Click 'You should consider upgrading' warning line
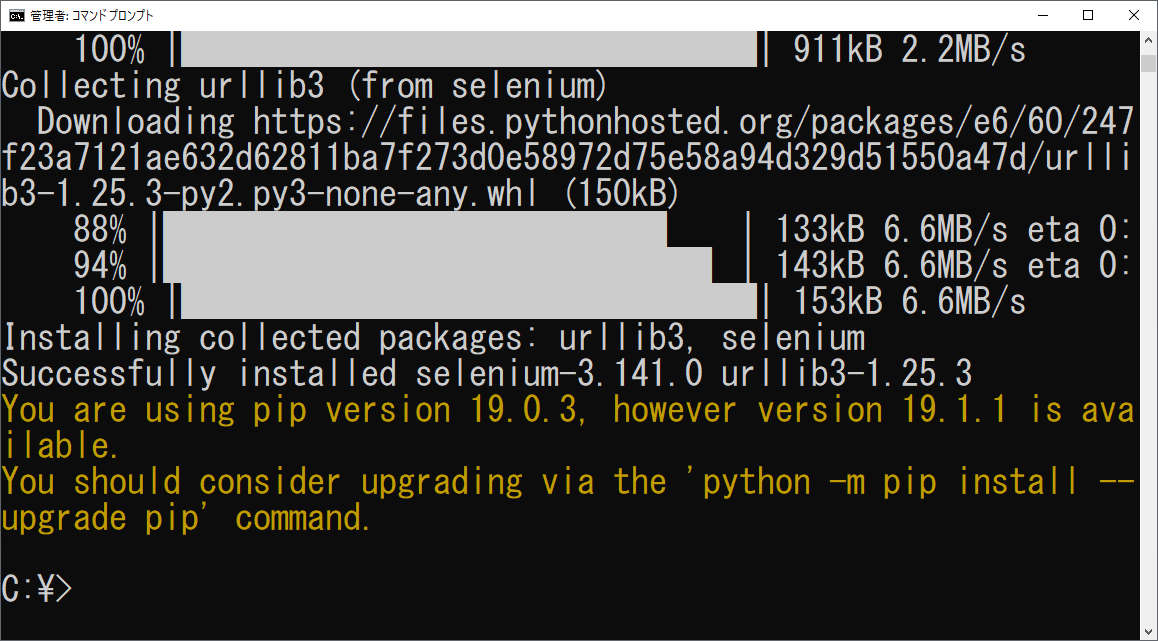This screenshot has height=641, width=1158. pyautogui.click(x=567, y=482)
